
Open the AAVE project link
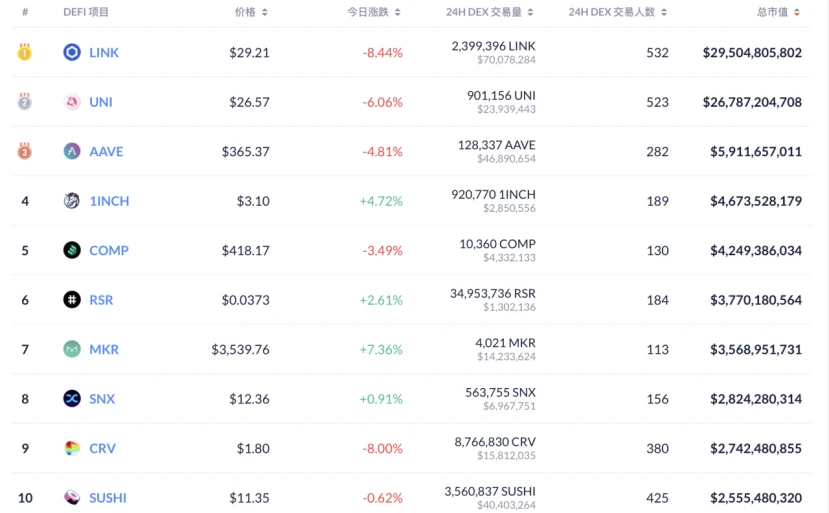106,151
